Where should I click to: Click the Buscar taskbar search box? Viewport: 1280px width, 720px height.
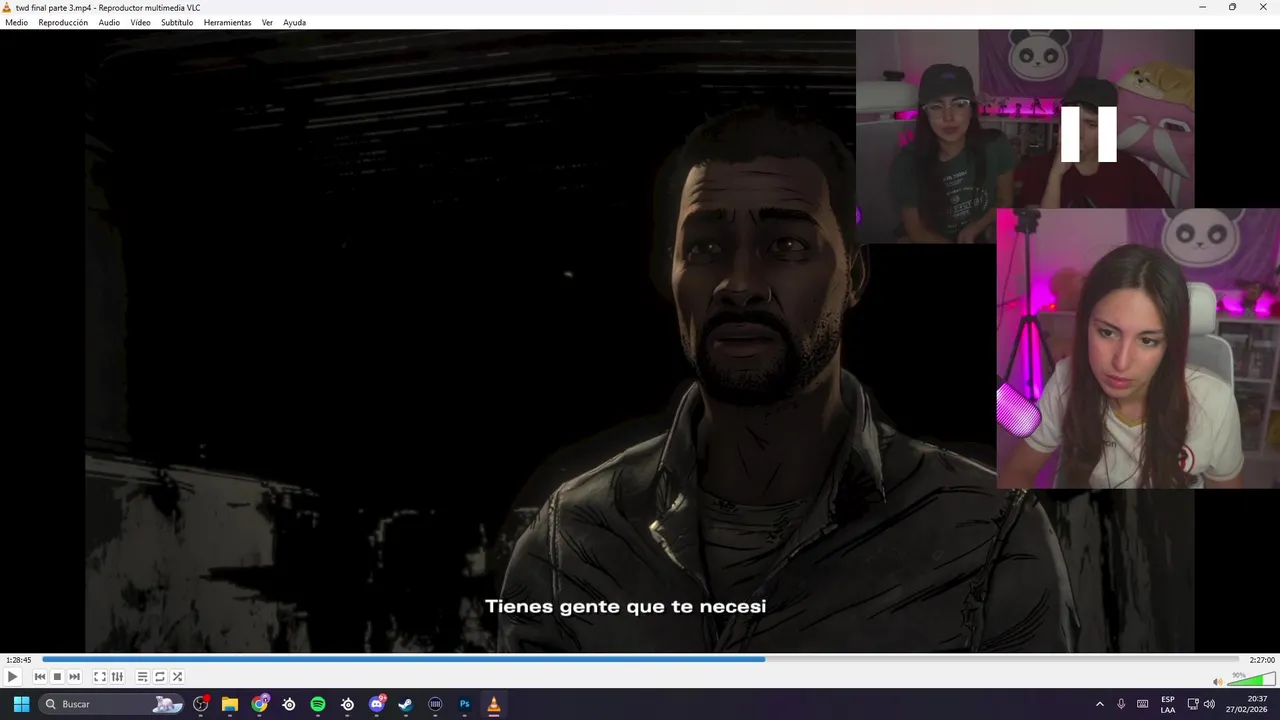coord(112,704)
